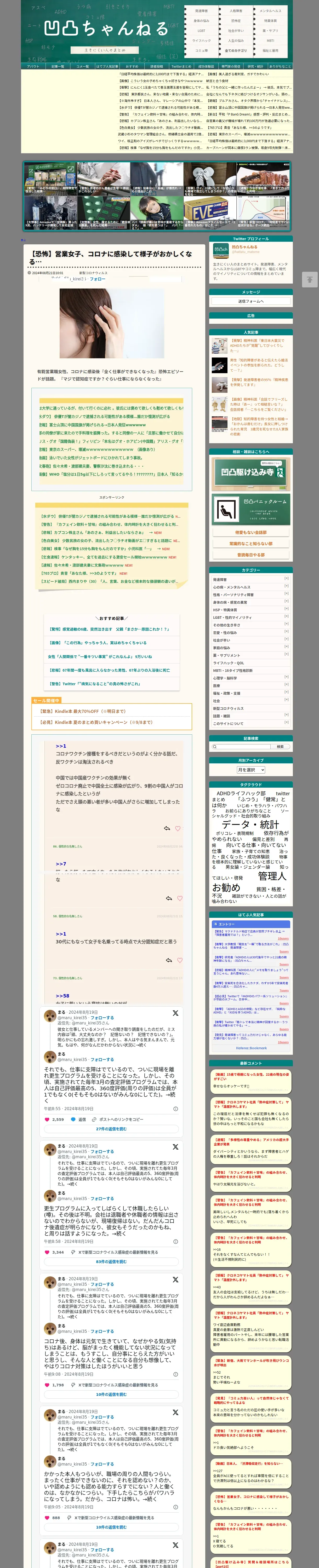Click the X logo on the tweet with 1,798 likes
Image resolution: width=319 pixels, height=1568 pixels.
click(x=175, y=1280)
